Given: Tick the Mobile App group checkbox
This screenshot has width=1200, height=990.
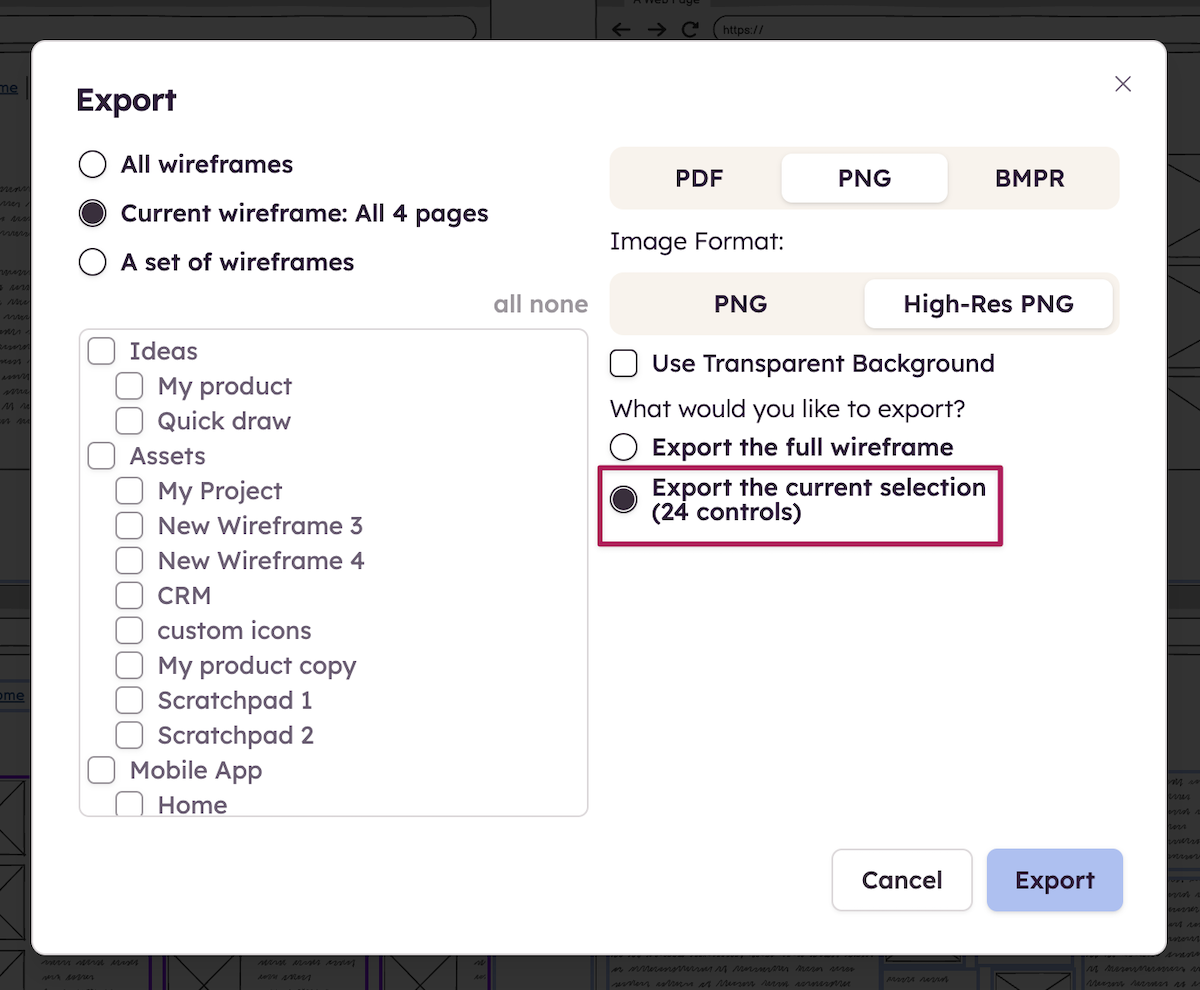Looking at the screenshot, I should (102, 771).
